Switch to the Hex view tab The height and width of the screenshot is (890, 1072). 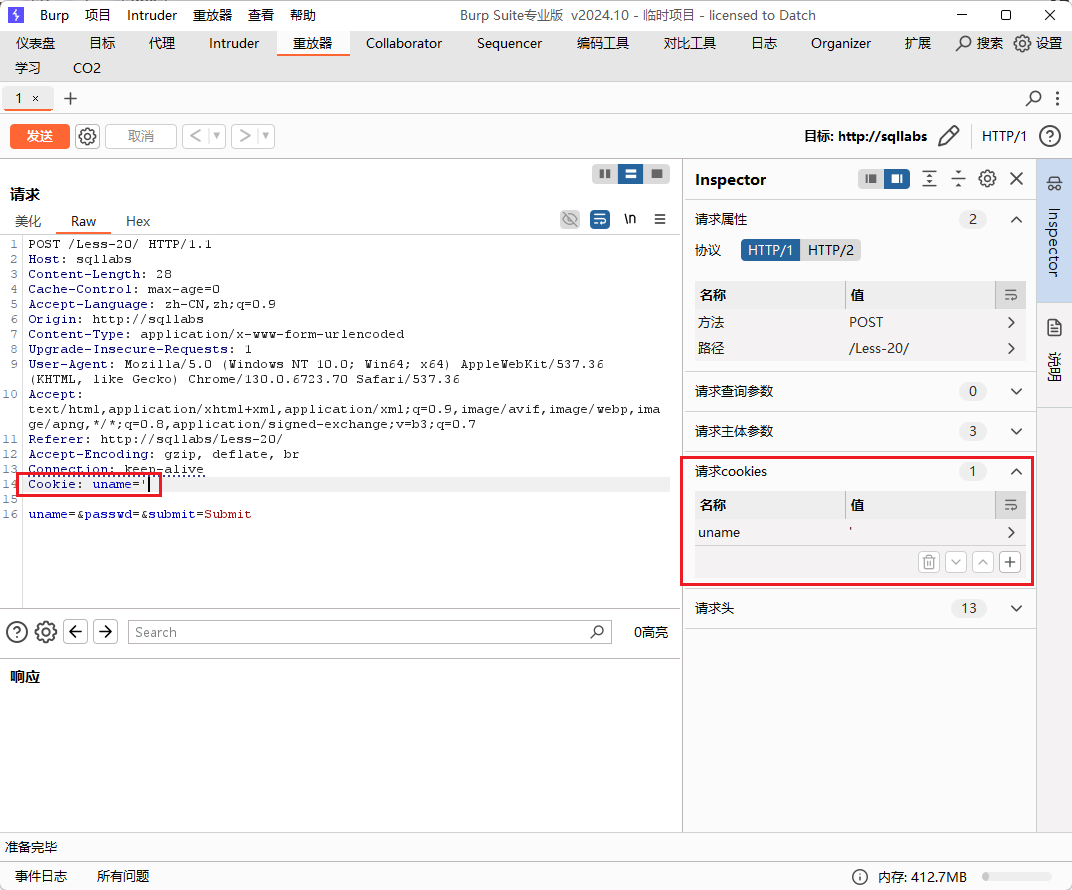coord(138,221)
